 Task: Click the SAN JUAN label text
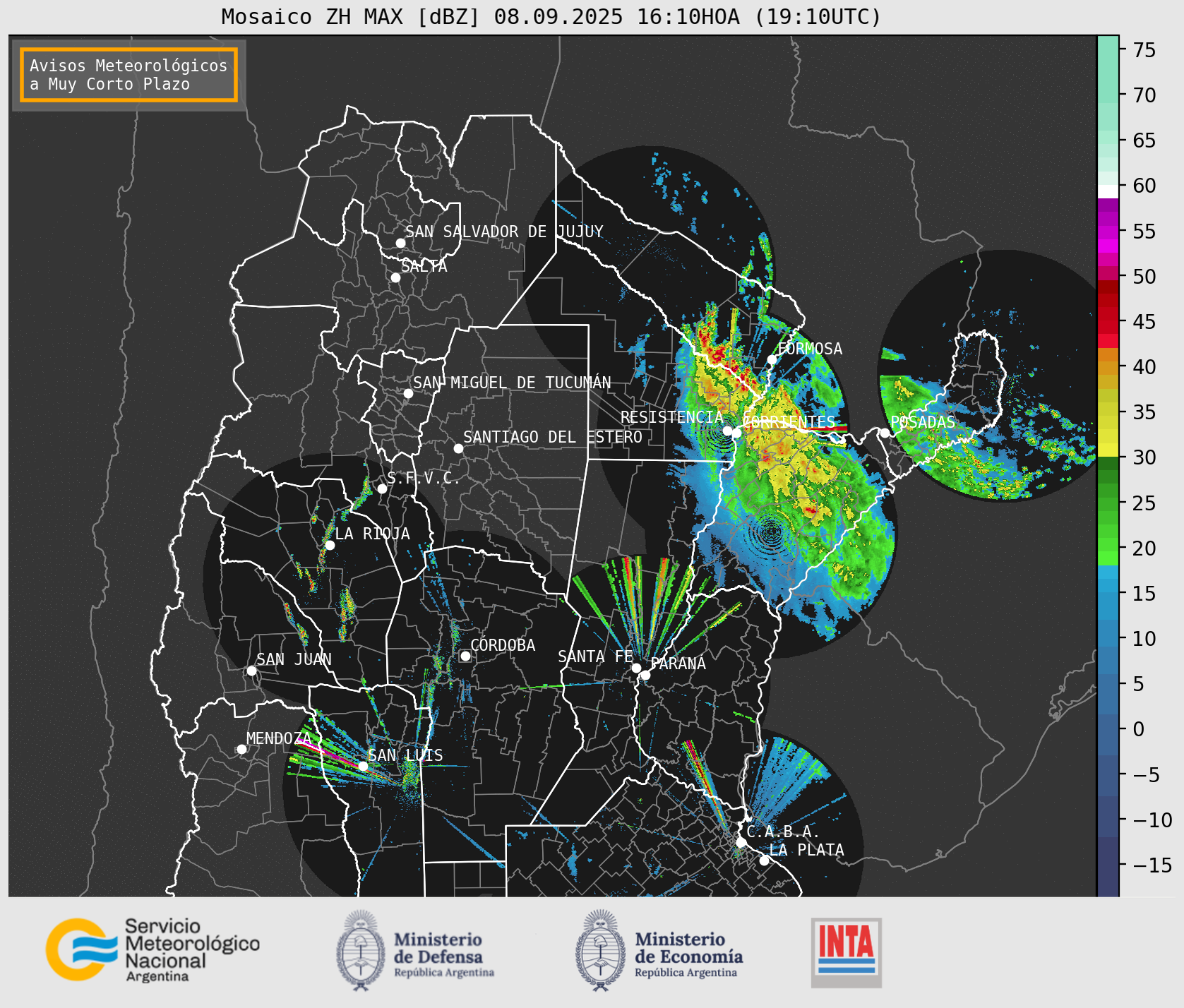click(x=294, y=659)
